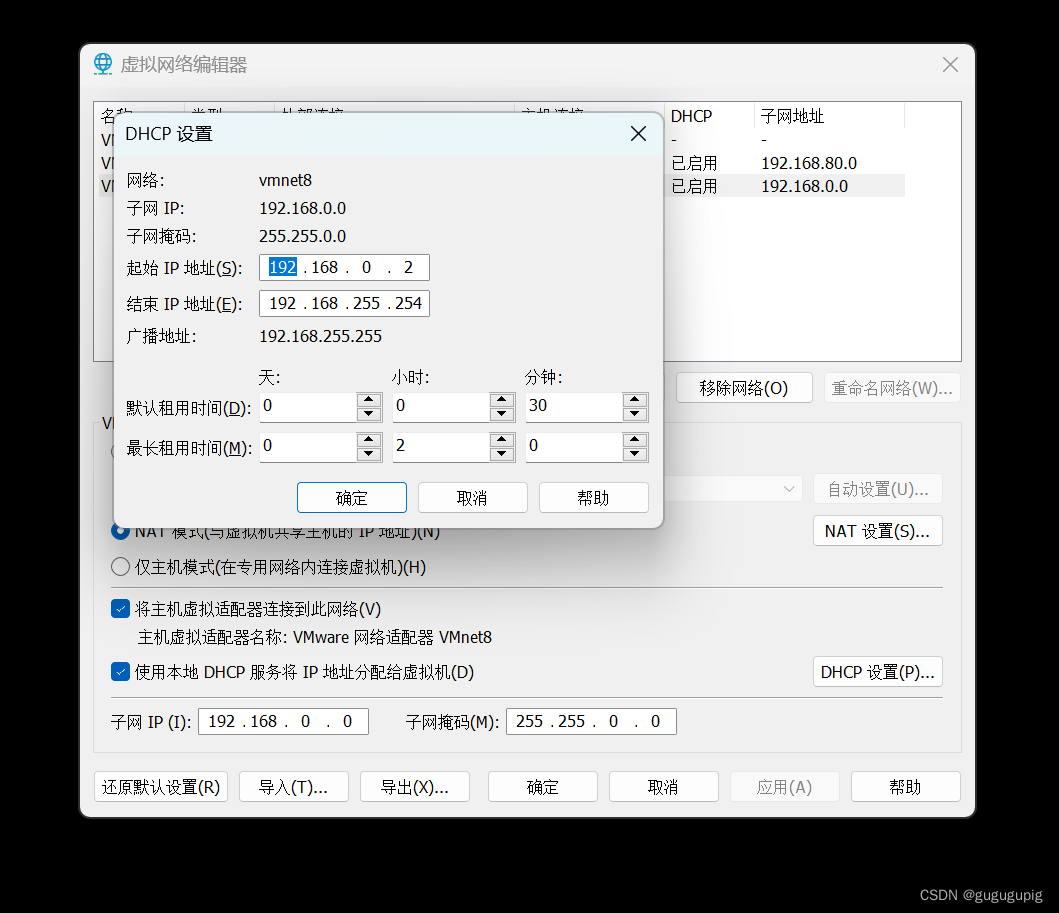1059x913 pixels.
Task: Click 最长租用时间 days value field
Action: (308, 446)
